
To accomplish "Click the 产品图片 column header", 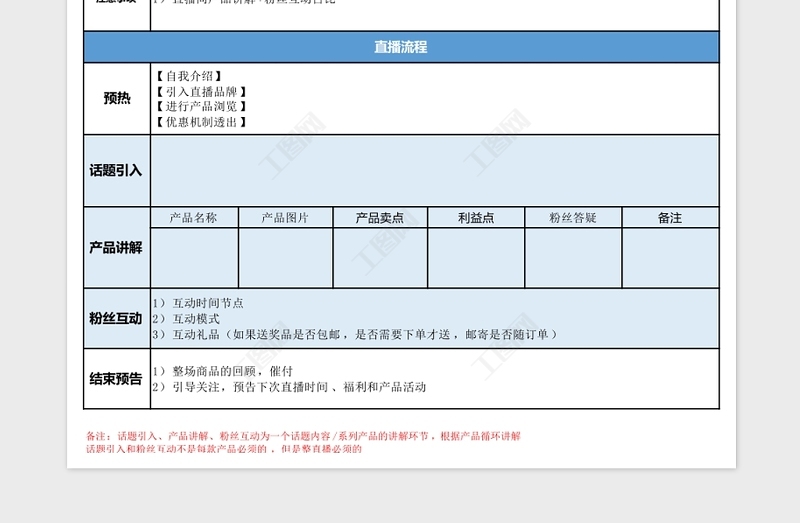I will tap(285, 218).
